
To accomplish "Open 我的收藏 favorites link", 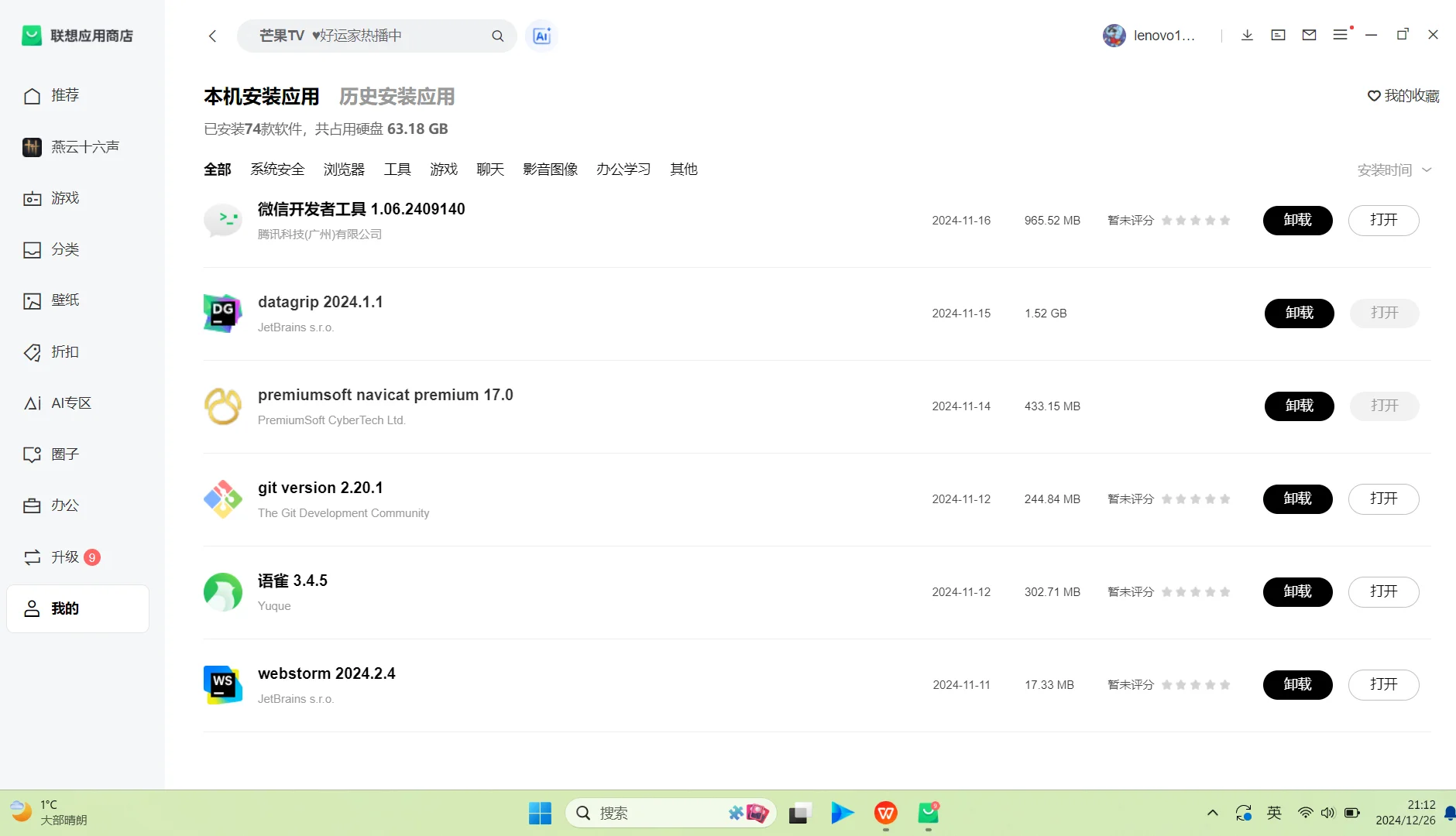I will [x=1403, y=96].
